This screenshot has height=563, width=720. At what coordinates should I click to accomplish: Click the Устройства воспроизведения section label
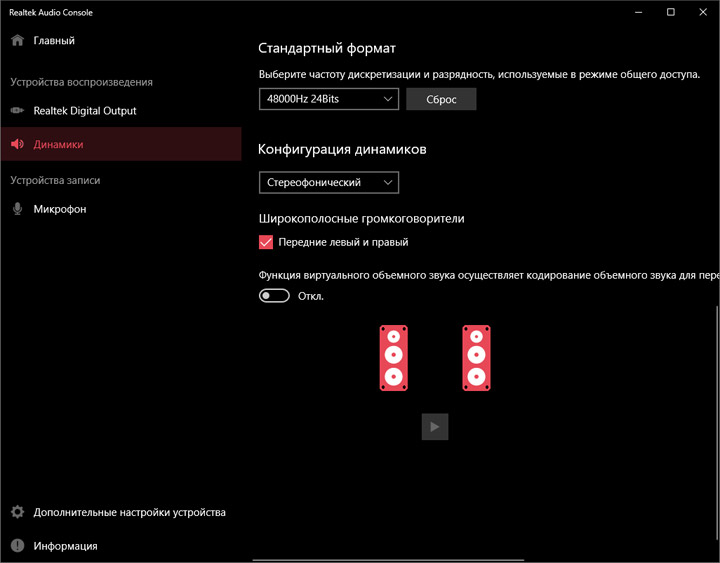(81, 82)
